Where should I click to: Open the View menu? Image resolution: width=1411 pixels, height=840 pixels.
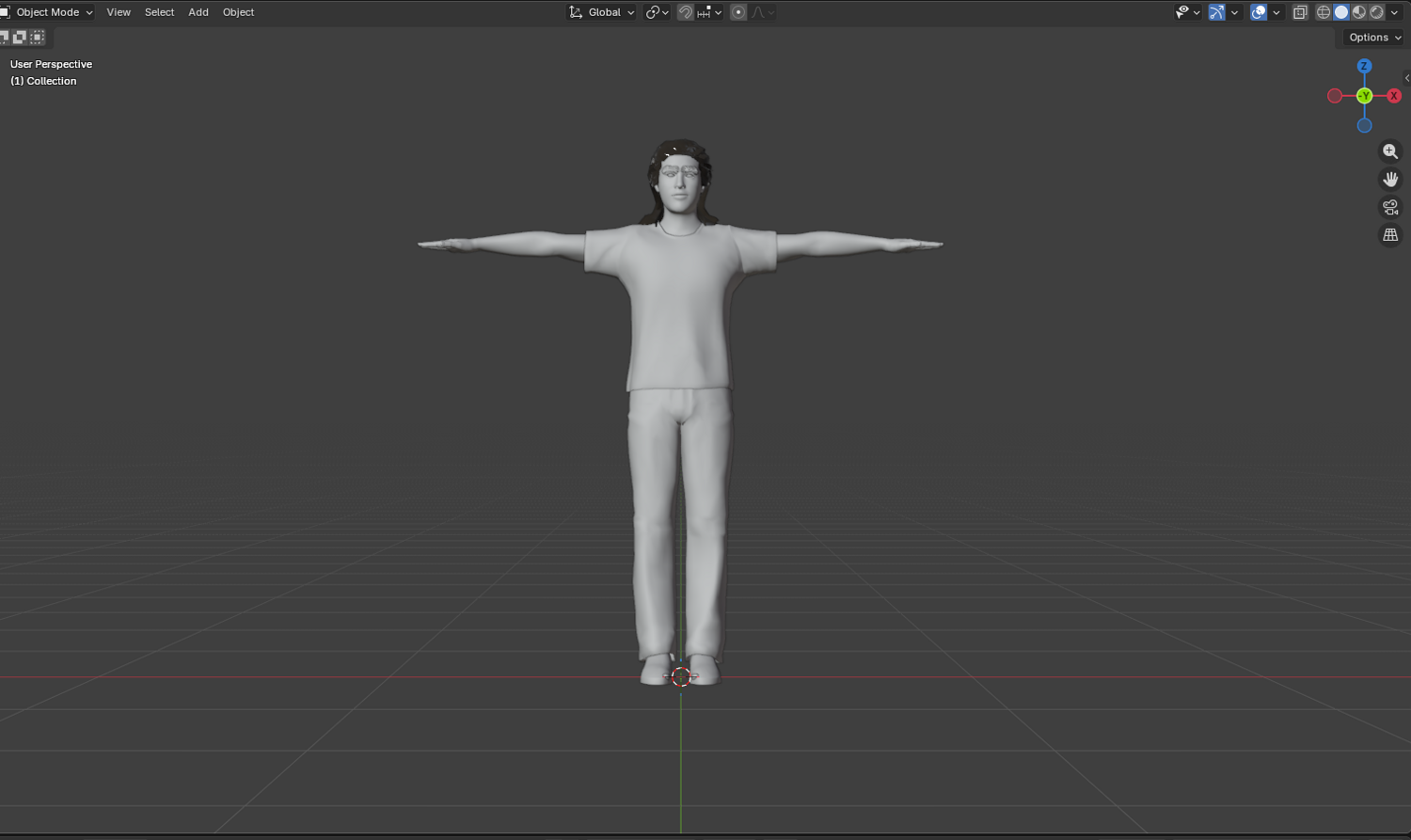click(x=119, y=12)
